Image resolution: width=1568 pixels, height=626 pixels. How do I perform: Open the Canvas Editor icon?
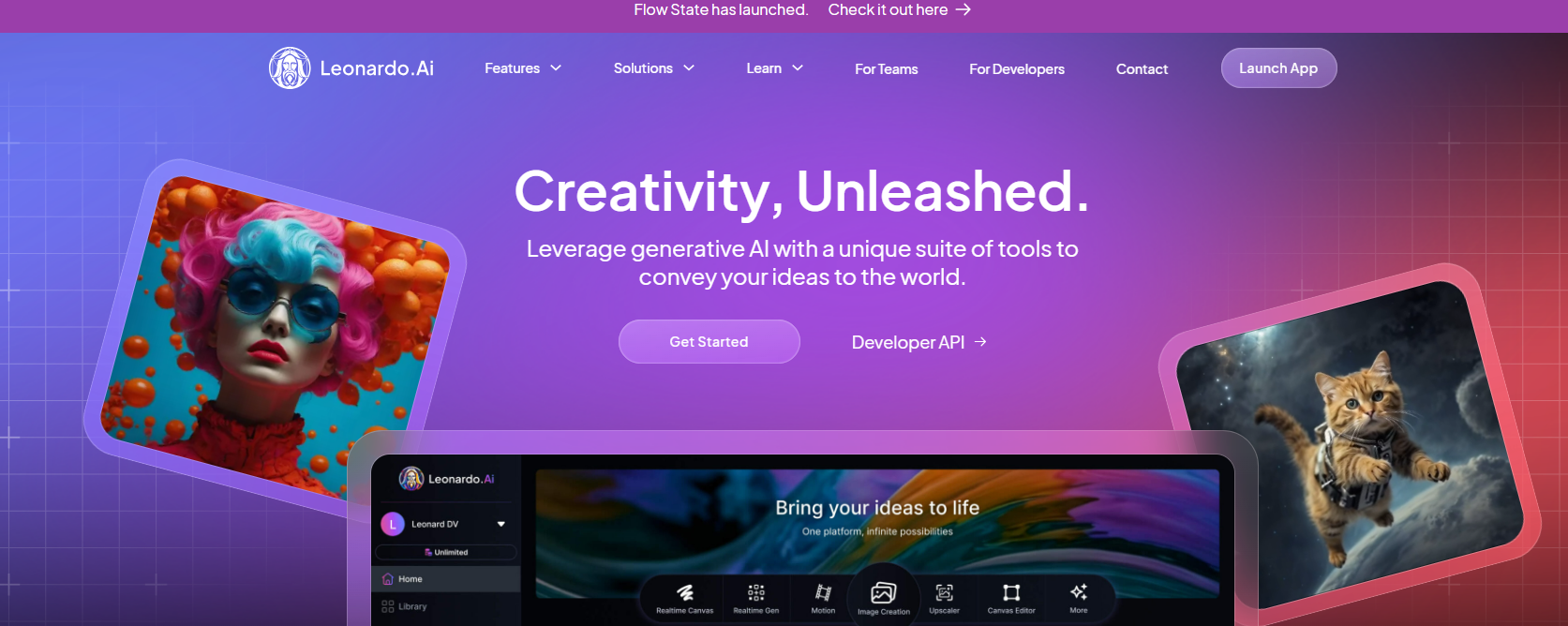[x=1011, y=592]
